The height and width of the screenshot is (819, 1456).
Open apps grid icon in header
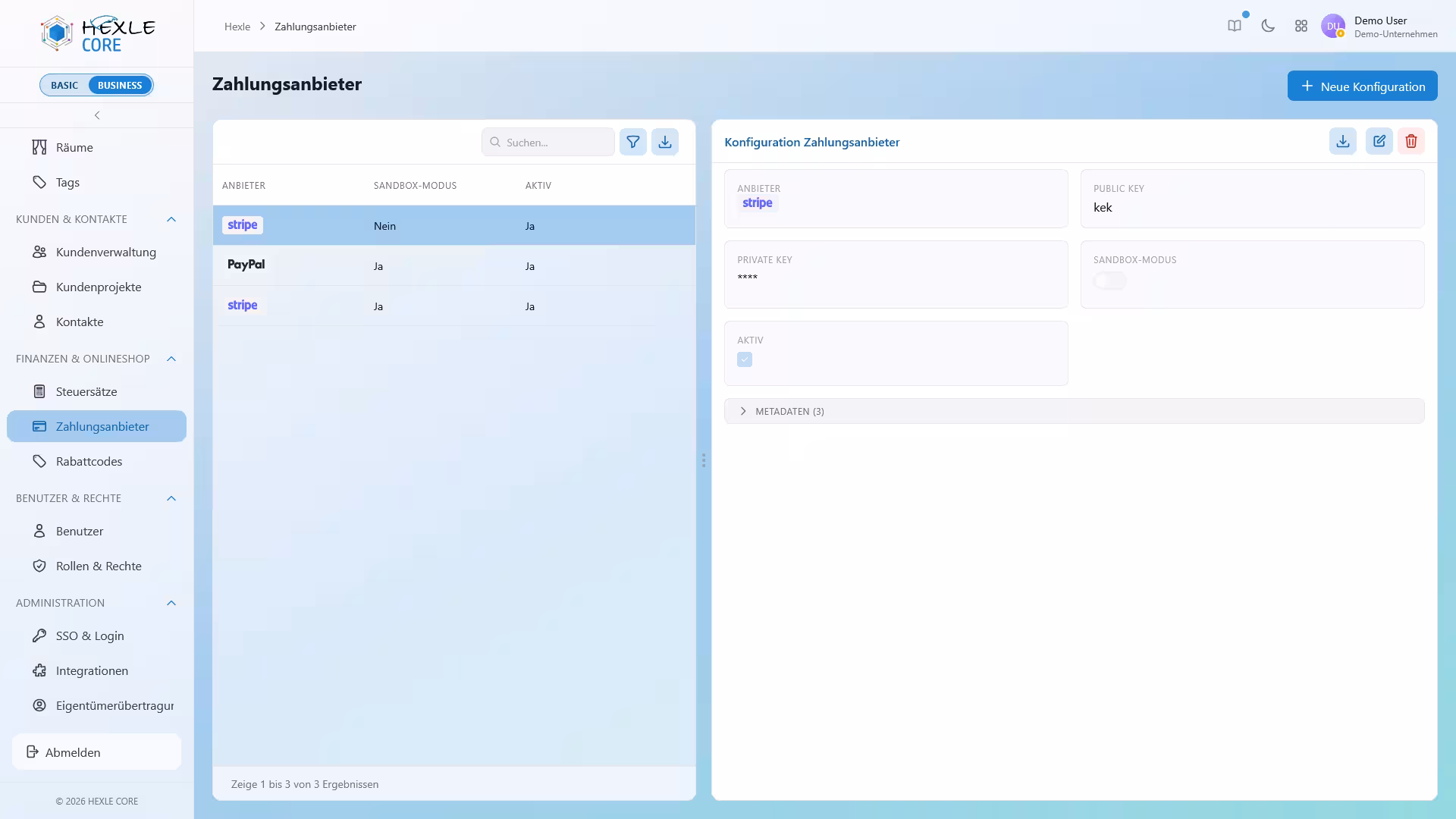click(x=1301, y=26)
